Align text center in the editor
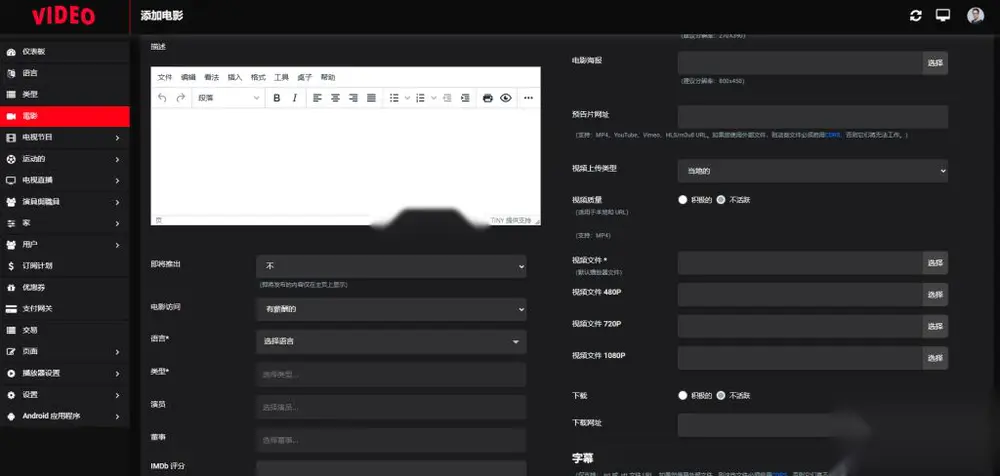The width and height of the screenshot is (1000, 476). click(x=335, y=98)
